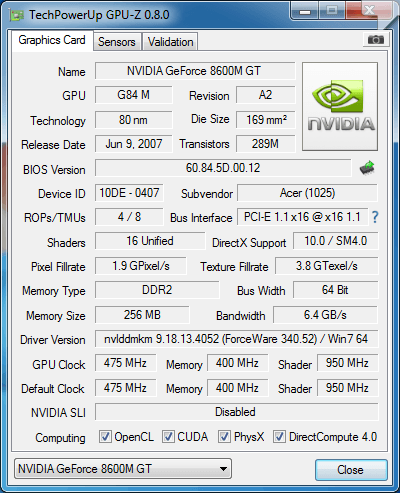Select the Graphics Card tab
The image size is (400, 493).
pos(52,40)
